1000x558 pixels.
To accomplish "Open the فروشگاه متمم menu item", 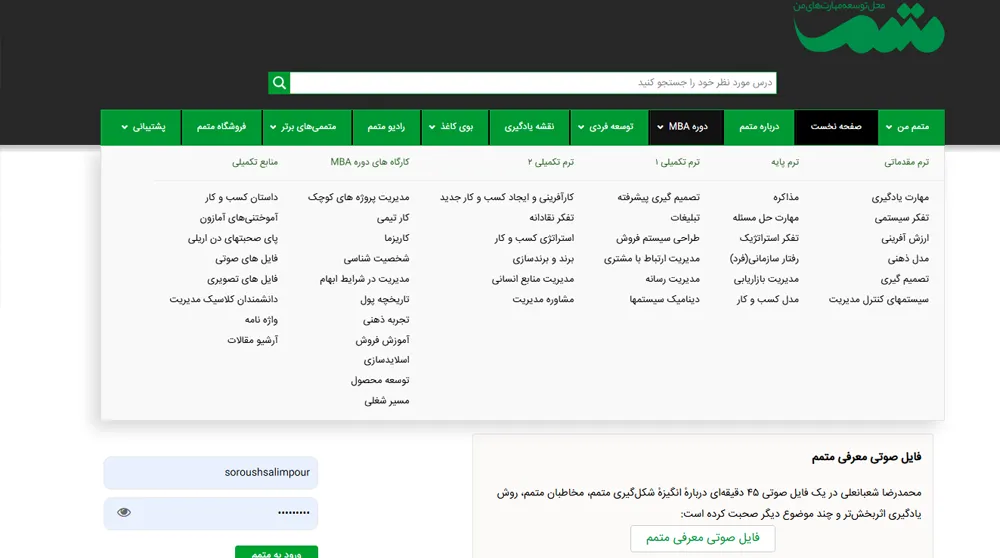I will (x=221, y=127).
